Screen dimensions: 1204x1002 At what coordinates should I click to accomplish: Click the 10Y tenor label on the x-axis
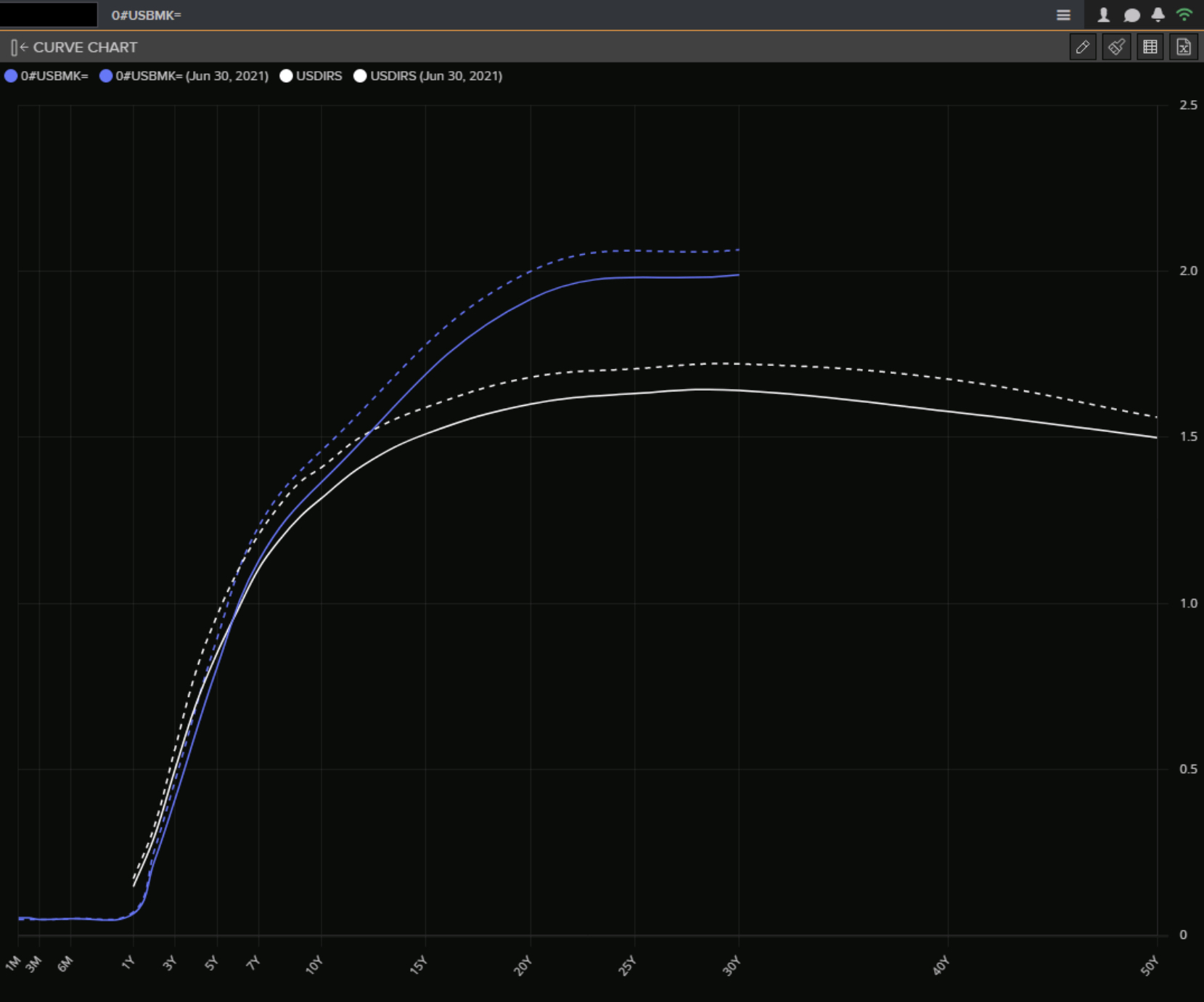(314, 965)
